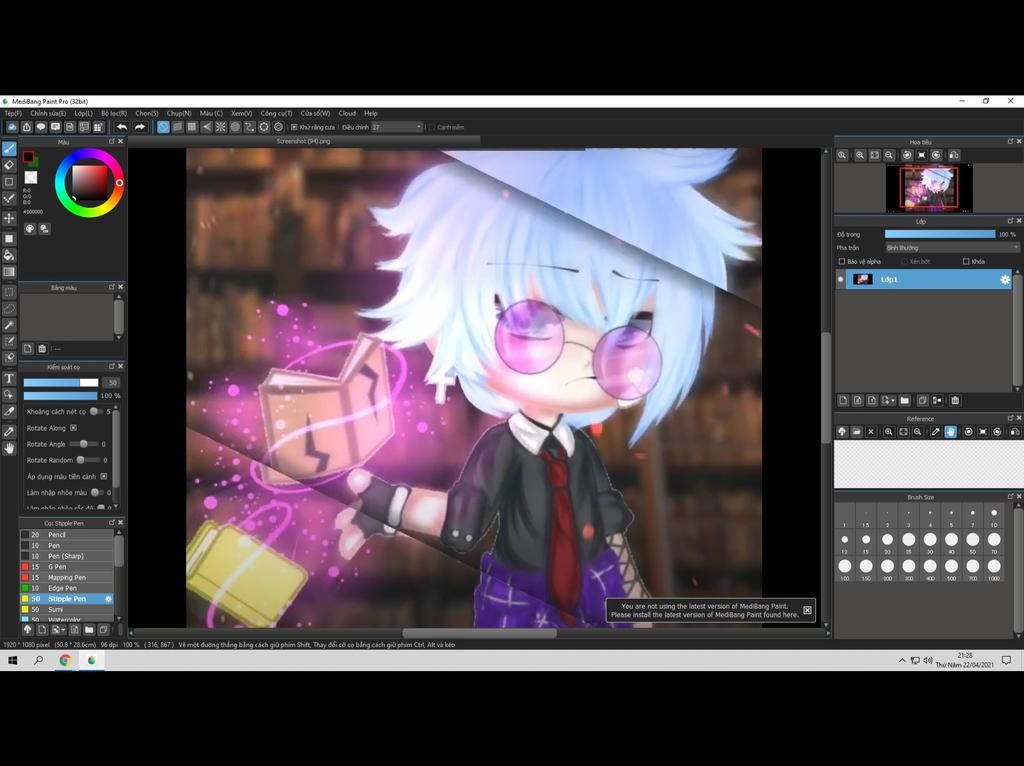Adjust the Độ trong opacity slider

tap(940, 234)
